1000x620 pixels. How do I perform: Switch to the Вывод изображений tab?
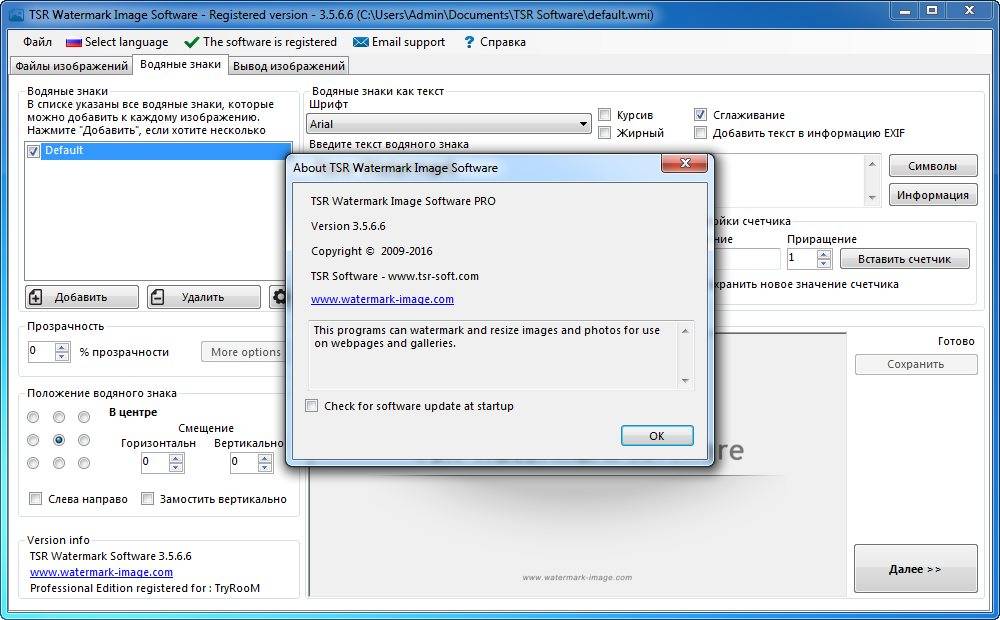289,66
